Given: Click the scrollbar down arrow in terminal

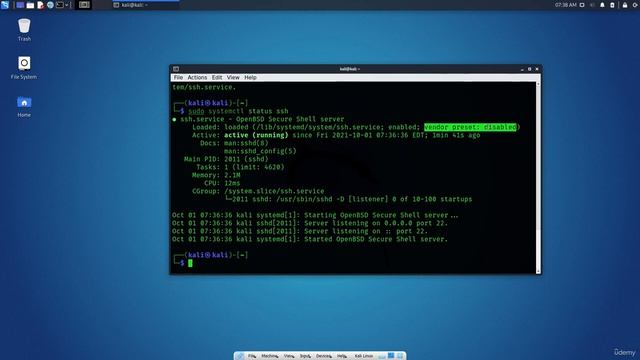Looking at the screenshot, I should 538,271.
